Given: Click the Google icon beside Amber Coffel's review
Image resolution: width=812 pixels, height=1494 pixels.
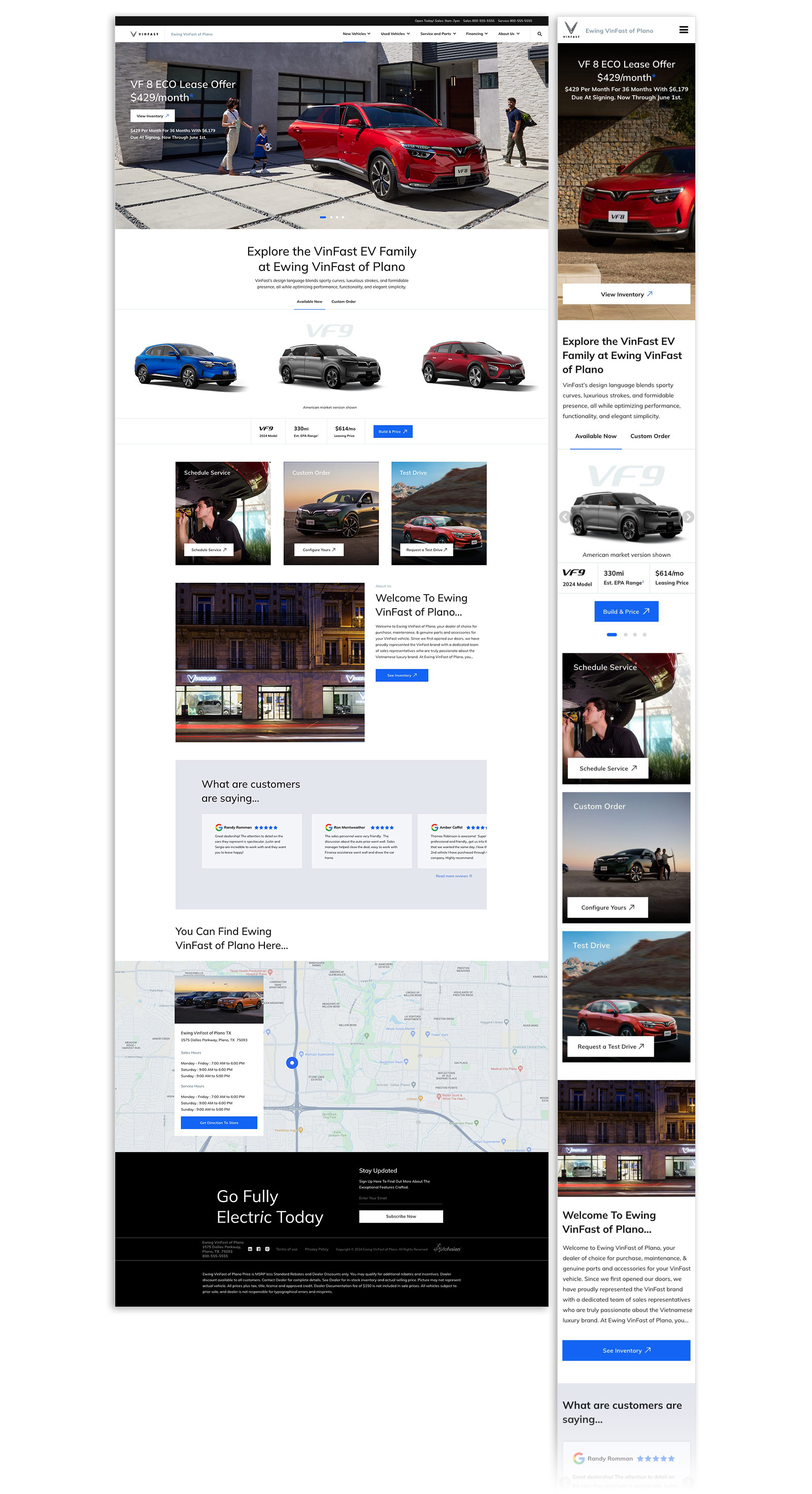Looking at the screenshot, I should [434, 827].
